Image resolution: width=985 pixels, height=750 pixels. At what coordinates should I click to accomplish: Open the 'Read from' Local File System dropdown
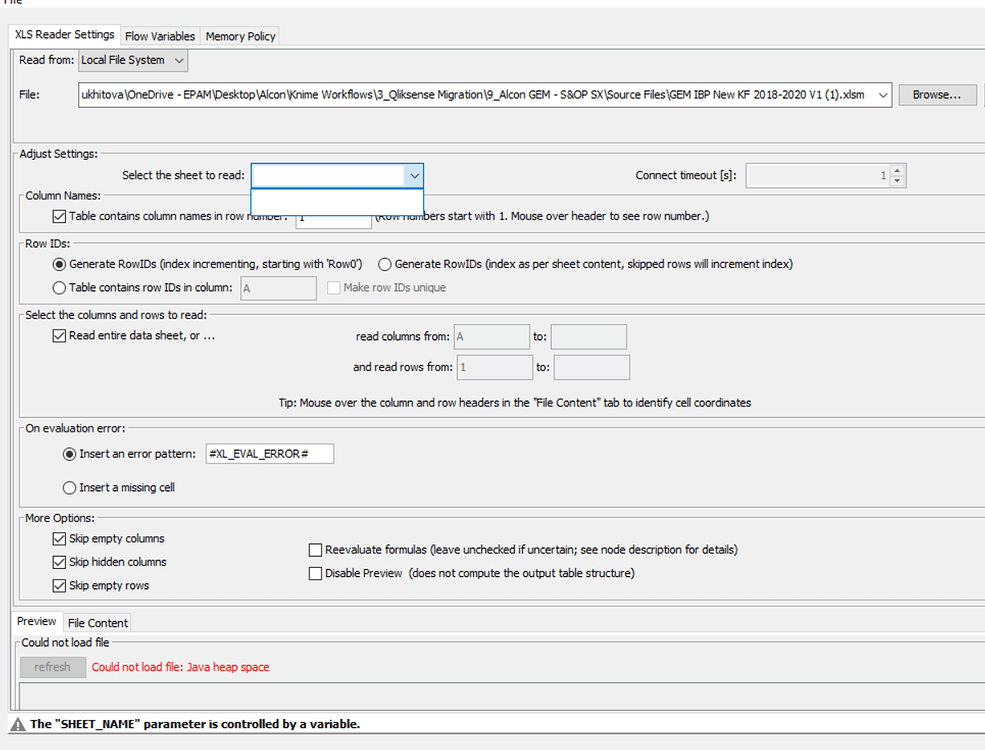(176, 60)
